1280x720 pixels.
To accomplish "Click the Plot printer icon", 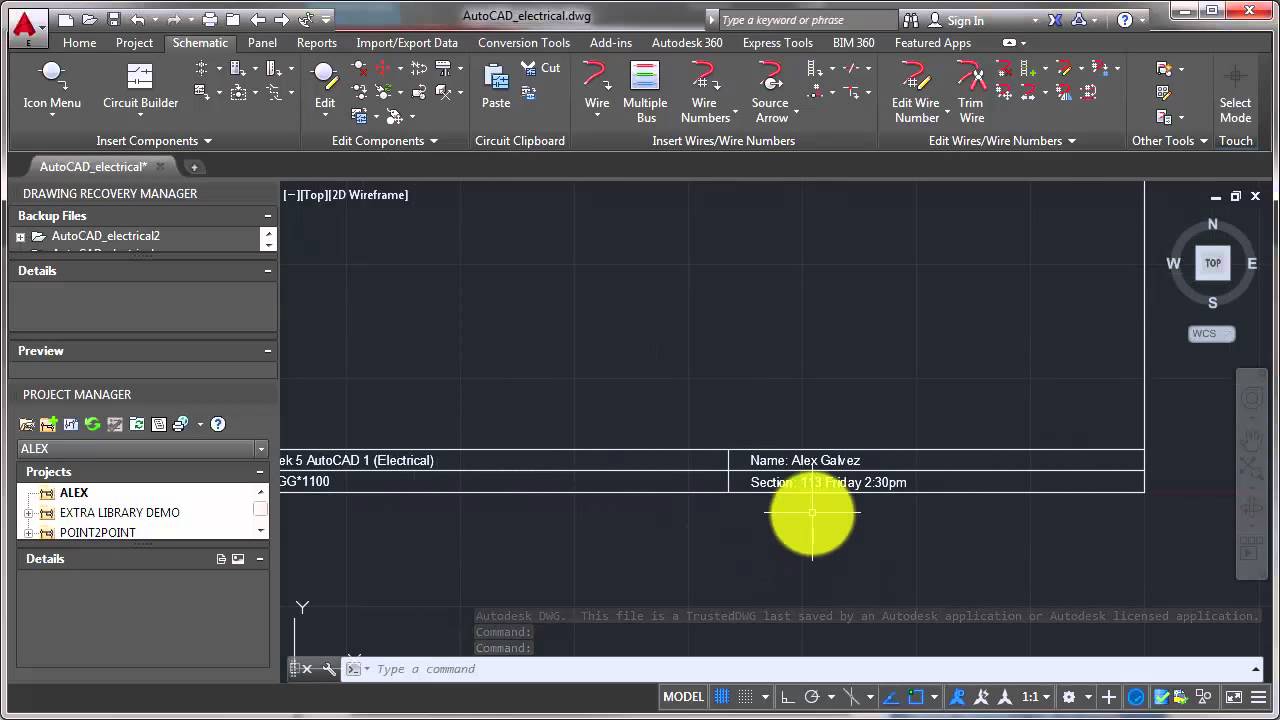I will pos(210,19).
